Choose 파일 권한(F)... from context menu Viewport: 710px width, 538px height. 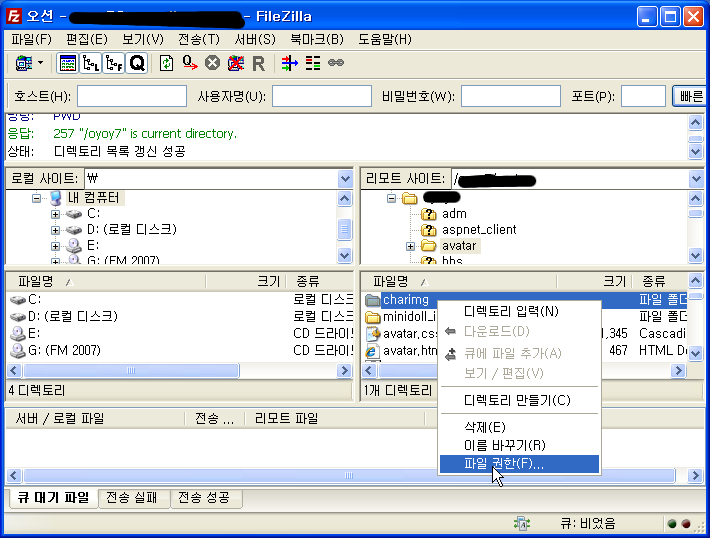(x=519, y=464)
